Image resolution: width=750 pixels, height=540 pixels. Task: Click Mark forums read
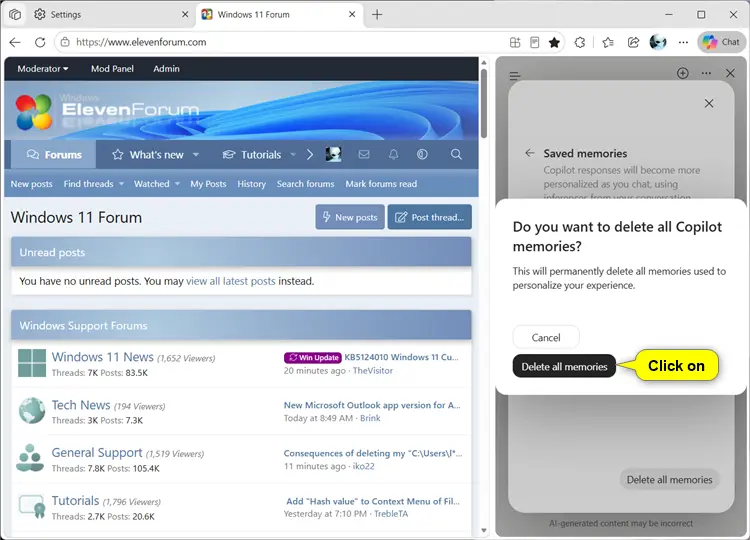[381, 184]
